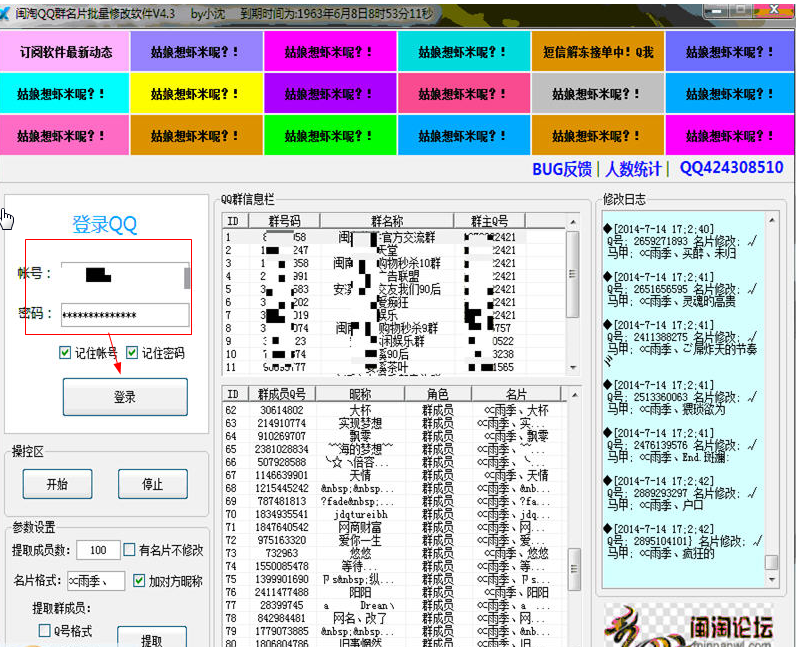Select member row 67 nickname 天情
This screenshot has width=805, height=647.
(394, 475)
